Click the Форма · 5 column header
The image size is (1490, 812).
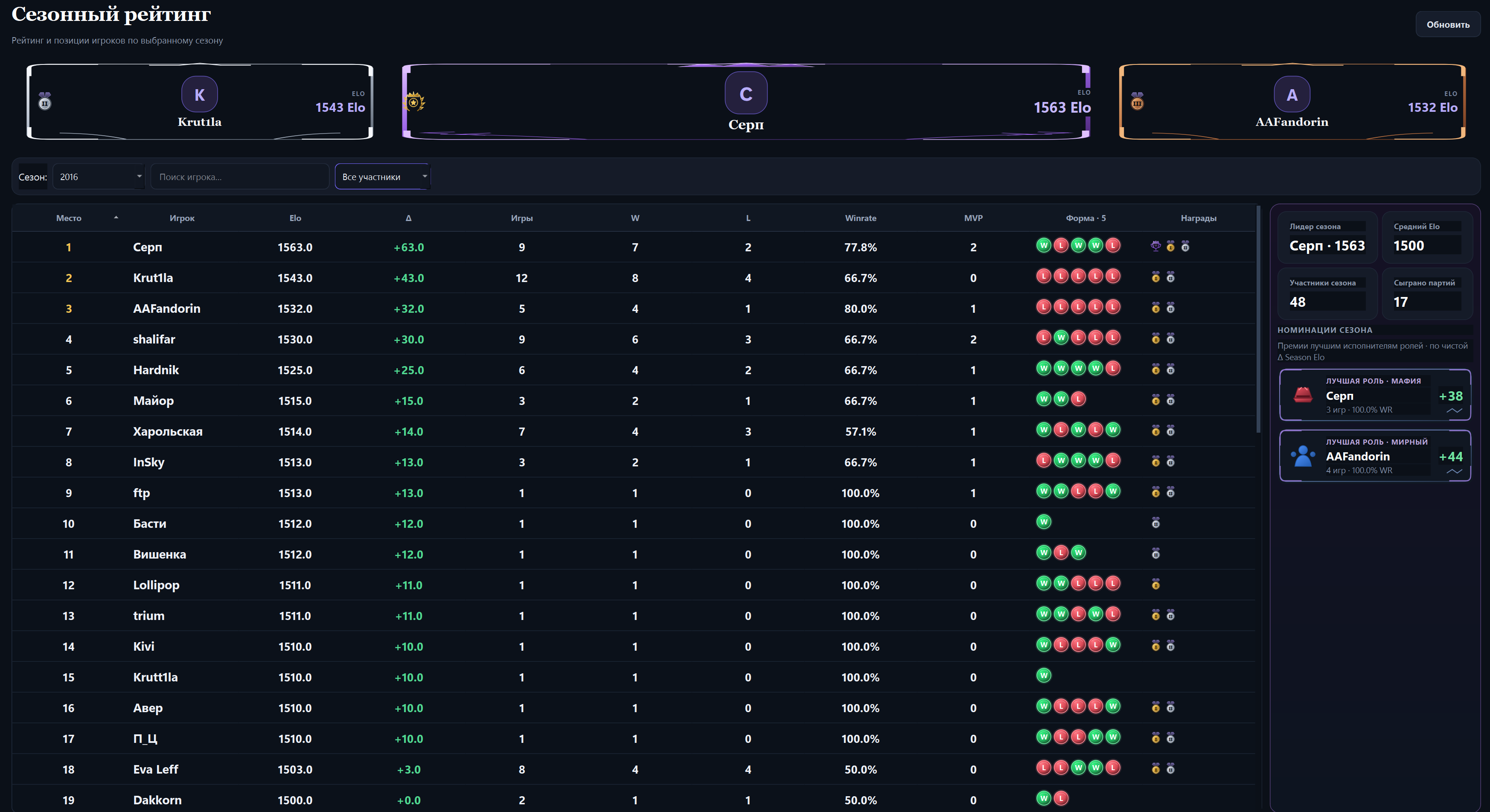(x=1085, y=218)
